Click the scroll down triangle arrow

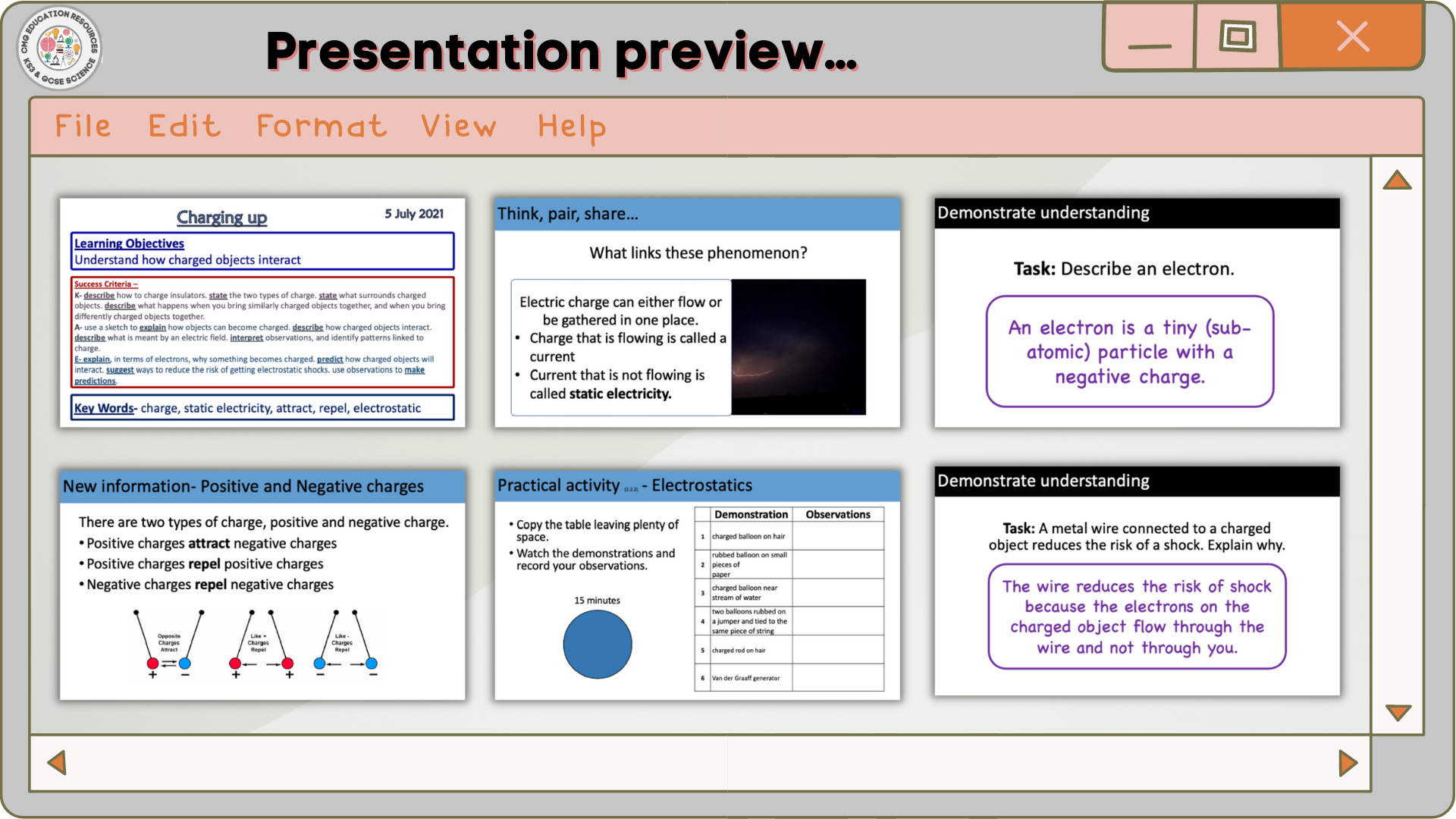pos(1398,712)
